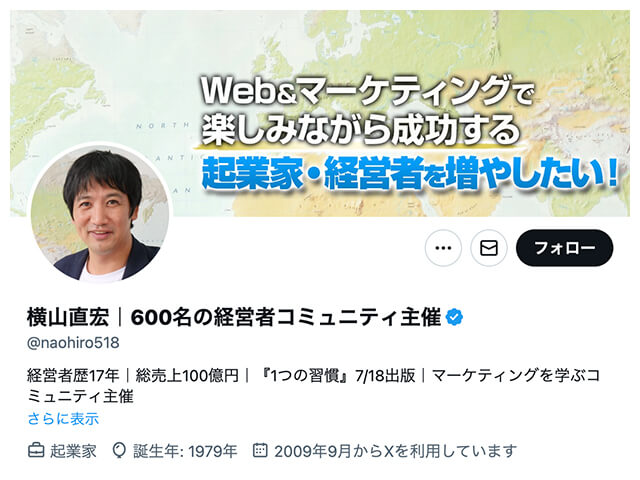Click the envelope direct message icon

[x=489, y=248]
